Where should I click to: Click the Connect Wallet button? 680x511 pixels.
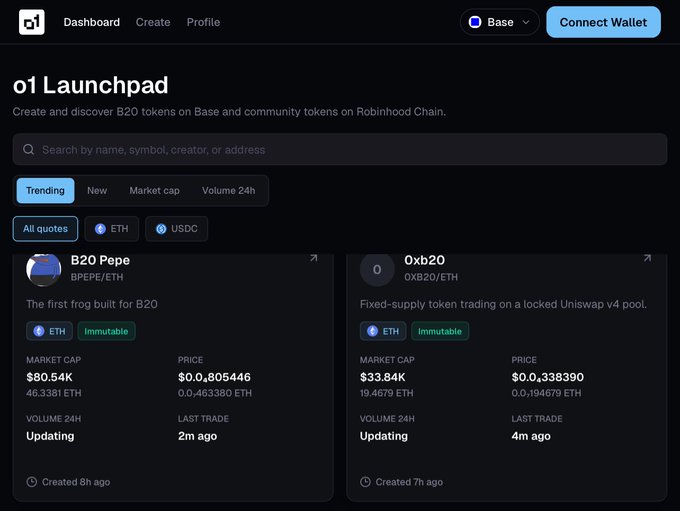coord(603,22)
